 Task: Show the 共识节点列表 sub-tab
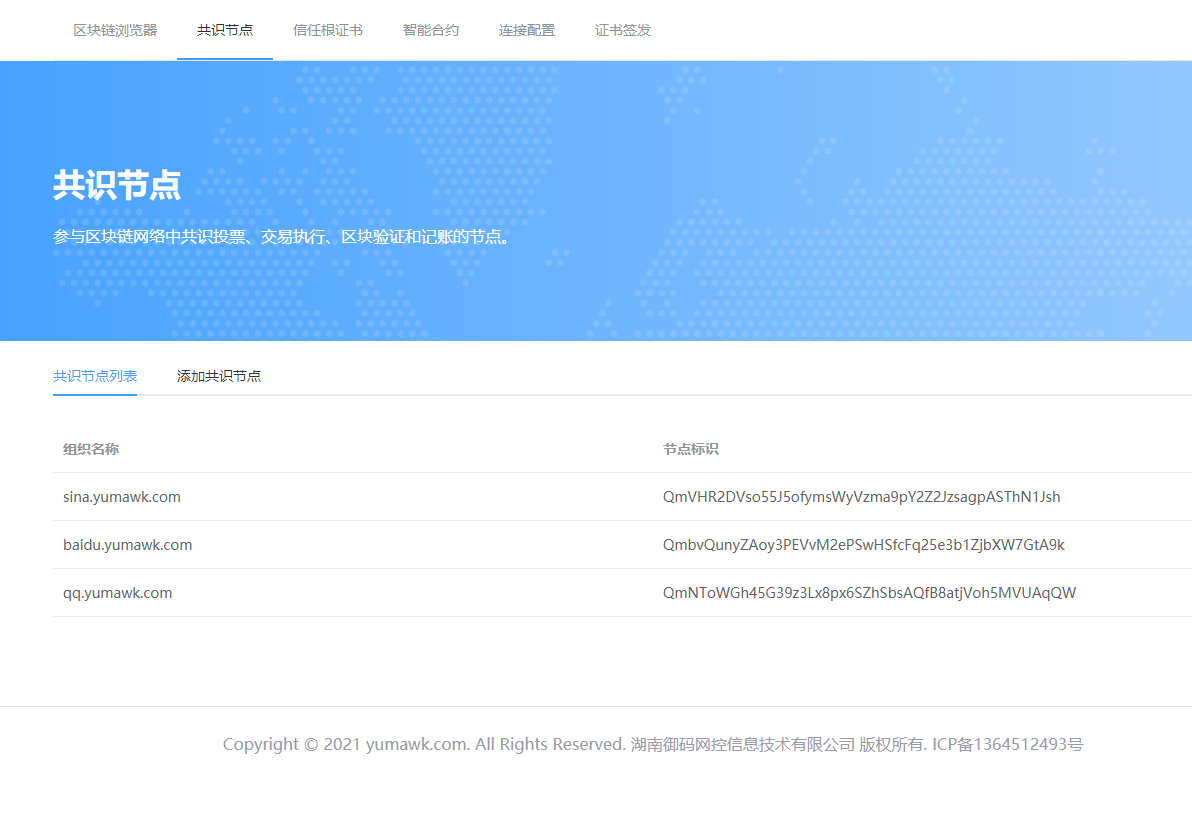click(95, 376)
